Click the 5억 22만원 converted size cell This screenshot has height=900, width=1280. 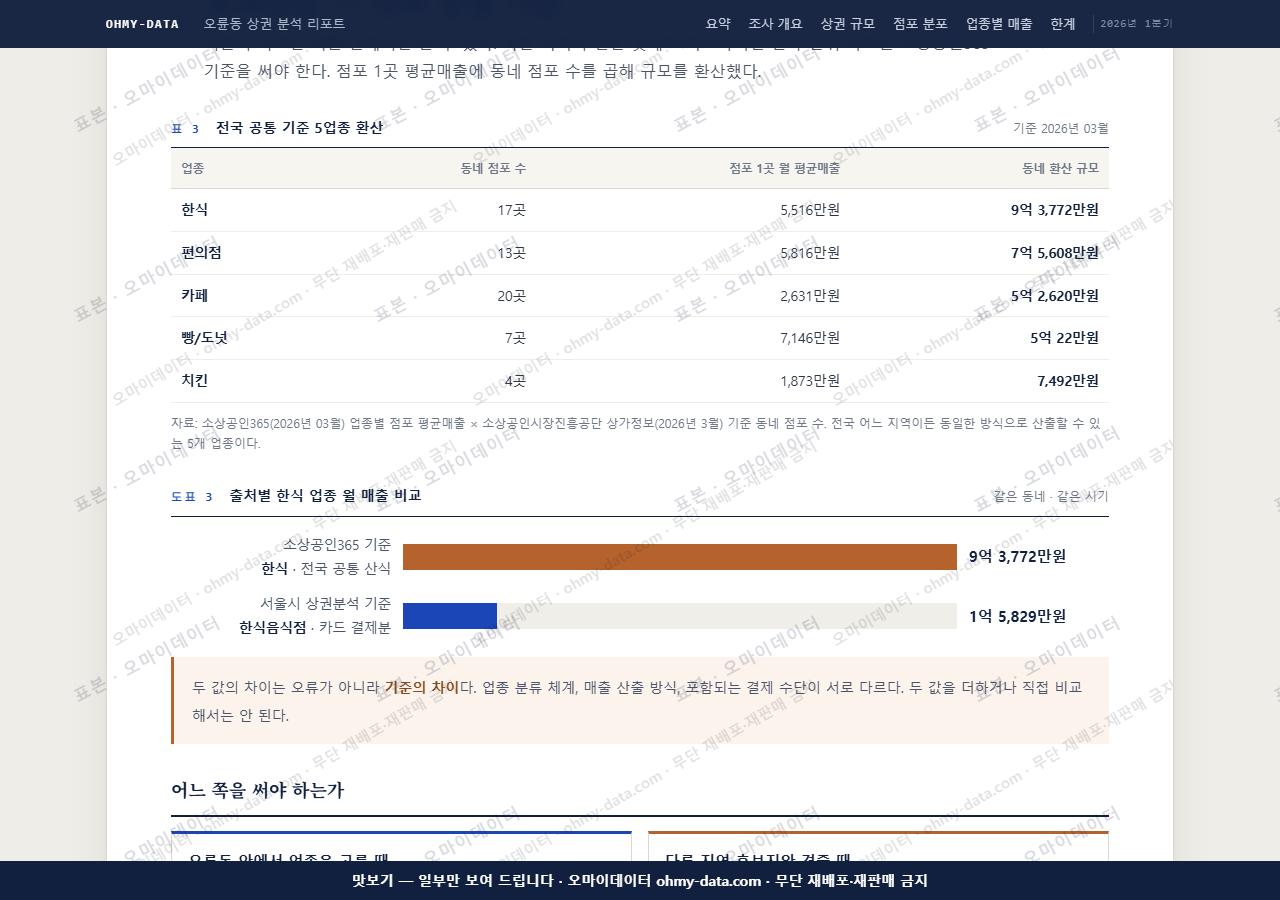coord(1064,338)
